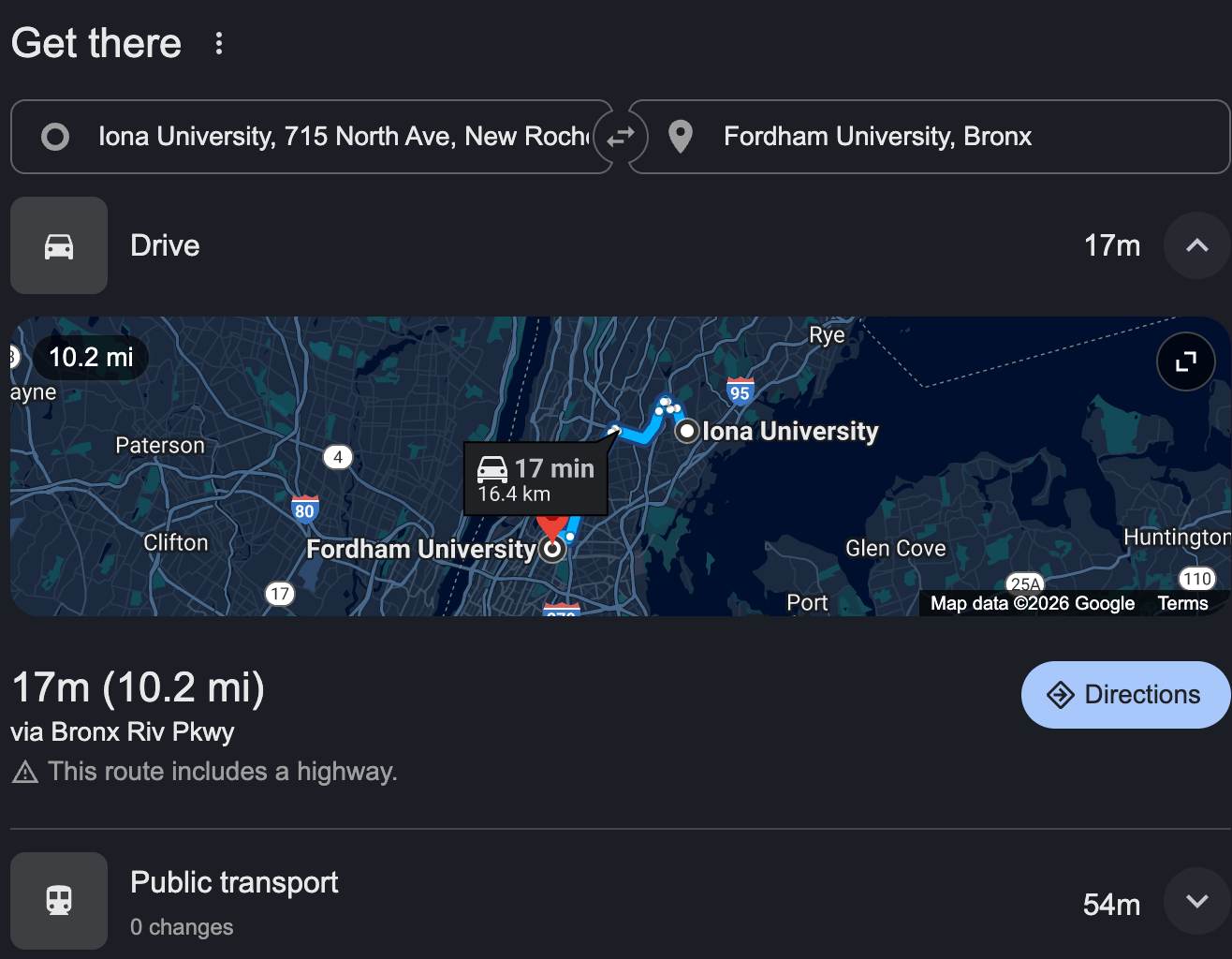Click the destination pin icon in field

pos(681,137)
